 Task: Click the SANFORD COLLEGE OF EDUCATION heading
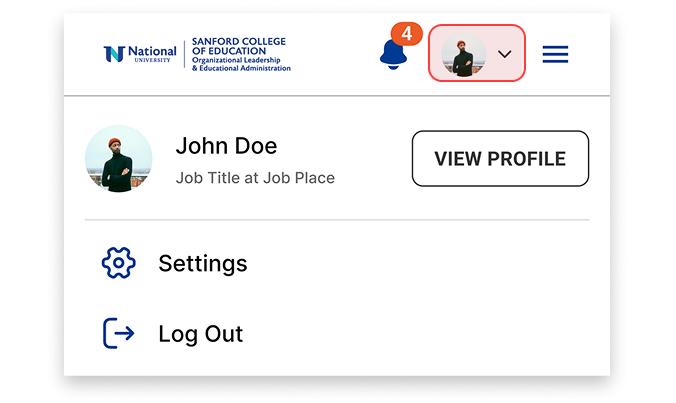239,46
